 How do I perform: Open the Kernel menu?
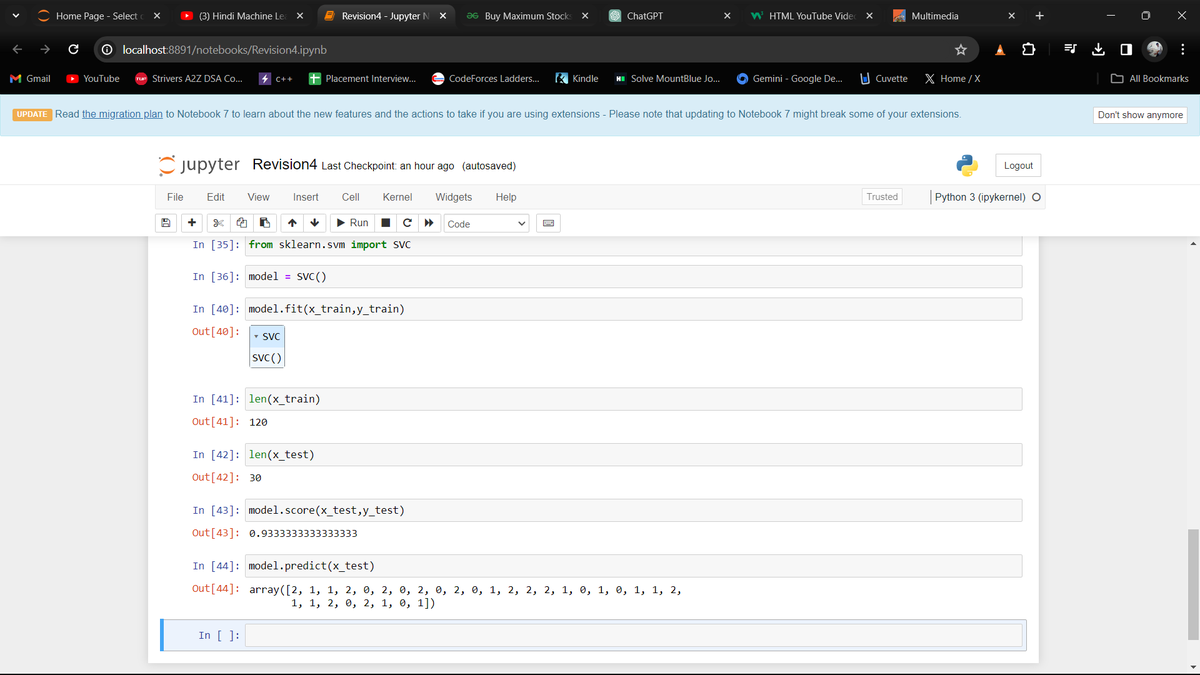click(397, 197)
